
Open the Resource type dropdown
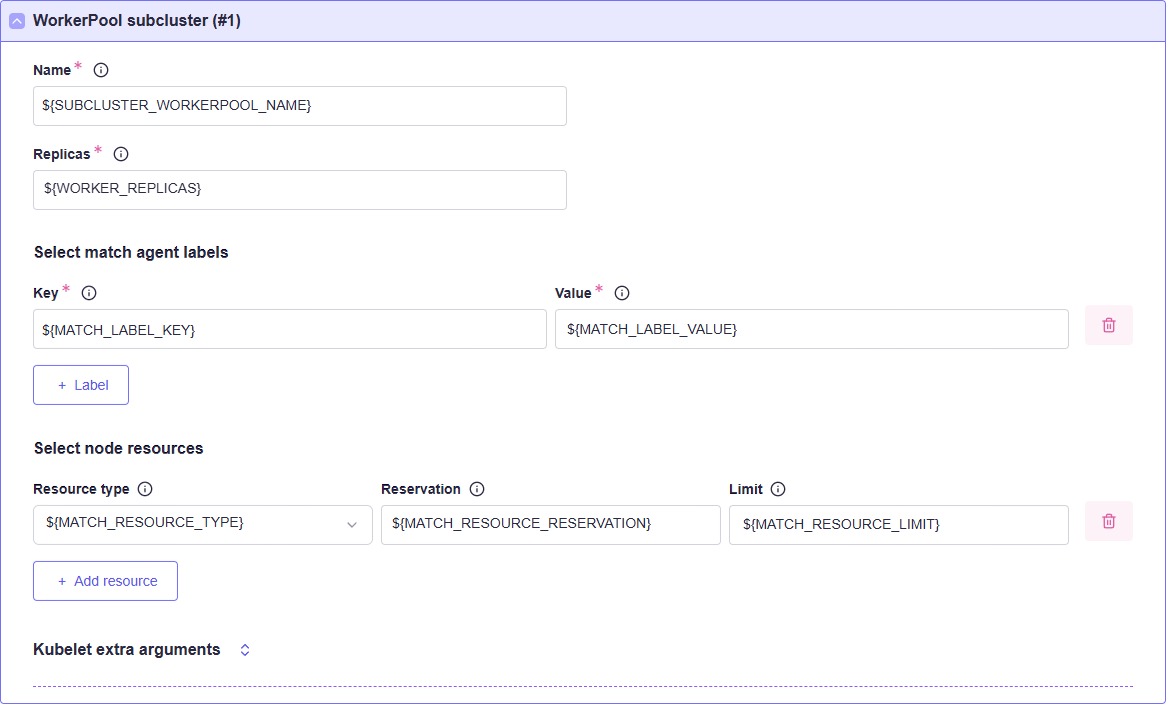203,524
